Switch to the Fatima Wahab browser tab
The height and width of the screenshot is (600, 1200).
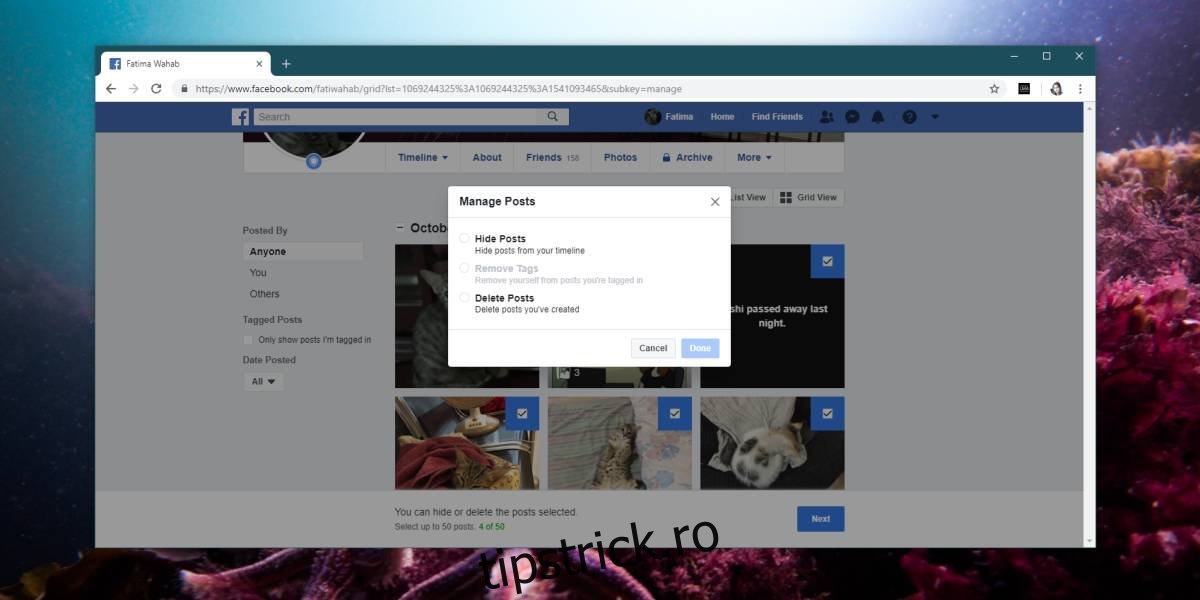point(186,63)
